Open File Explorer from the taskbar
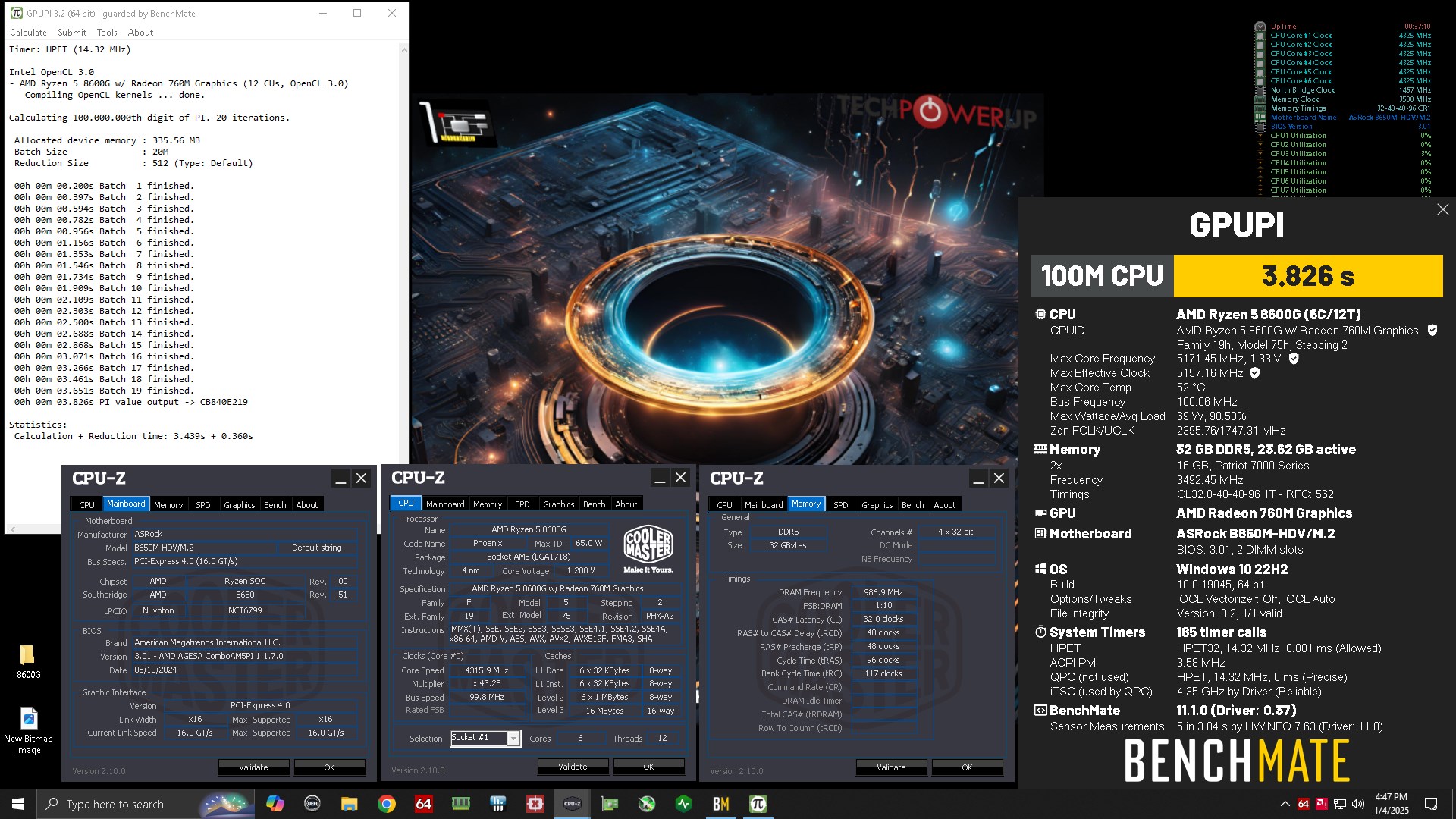The height and width of the screenshot is (819, 1456). click(x=349, y=804)
